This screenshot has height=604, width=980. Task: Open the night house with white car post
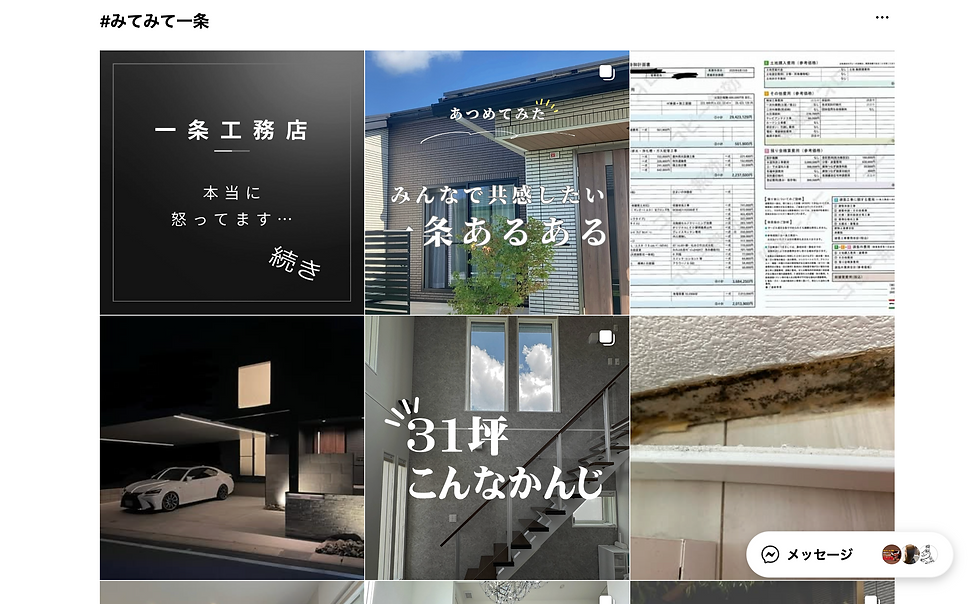[232, 448]
